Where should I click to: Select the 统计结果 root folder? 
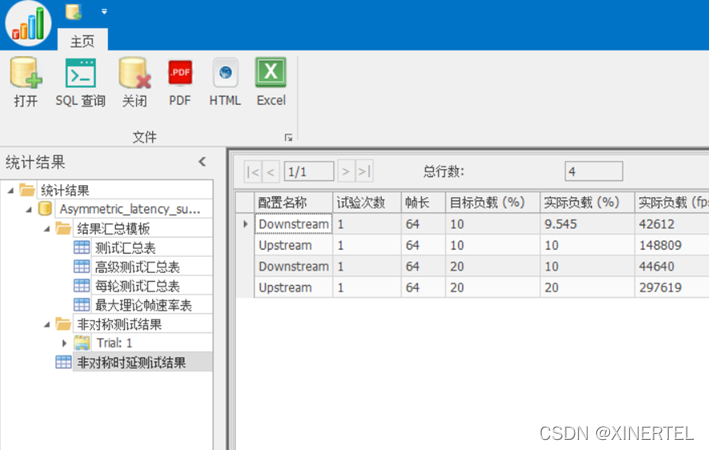[65, 190]
